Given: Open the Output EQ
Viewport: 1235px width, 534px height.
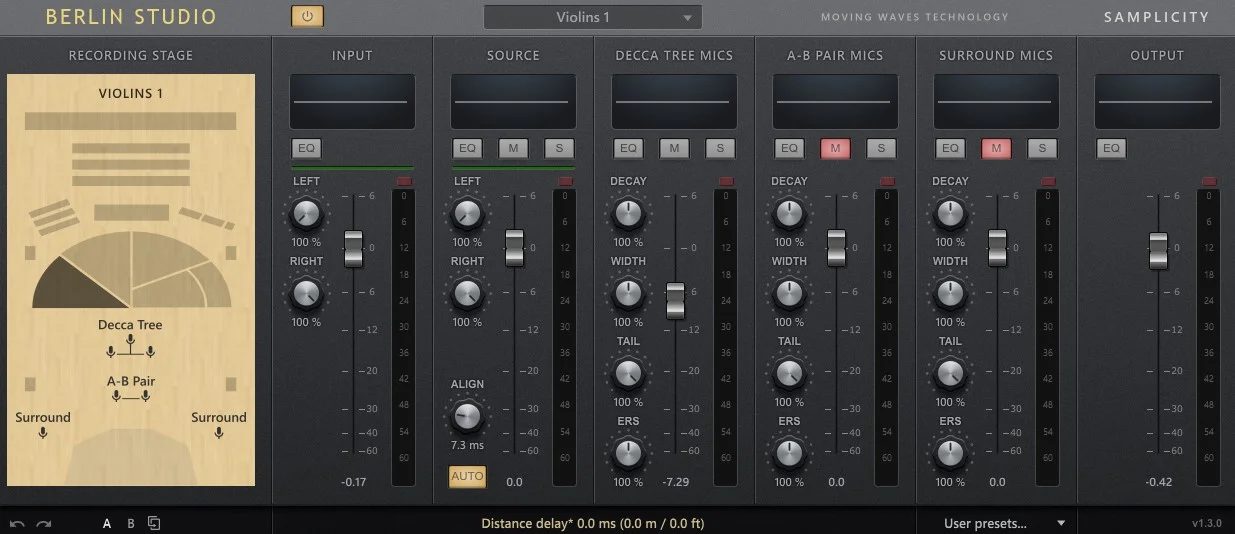Looking at the screenshot, I should (x=1111, y=148).
